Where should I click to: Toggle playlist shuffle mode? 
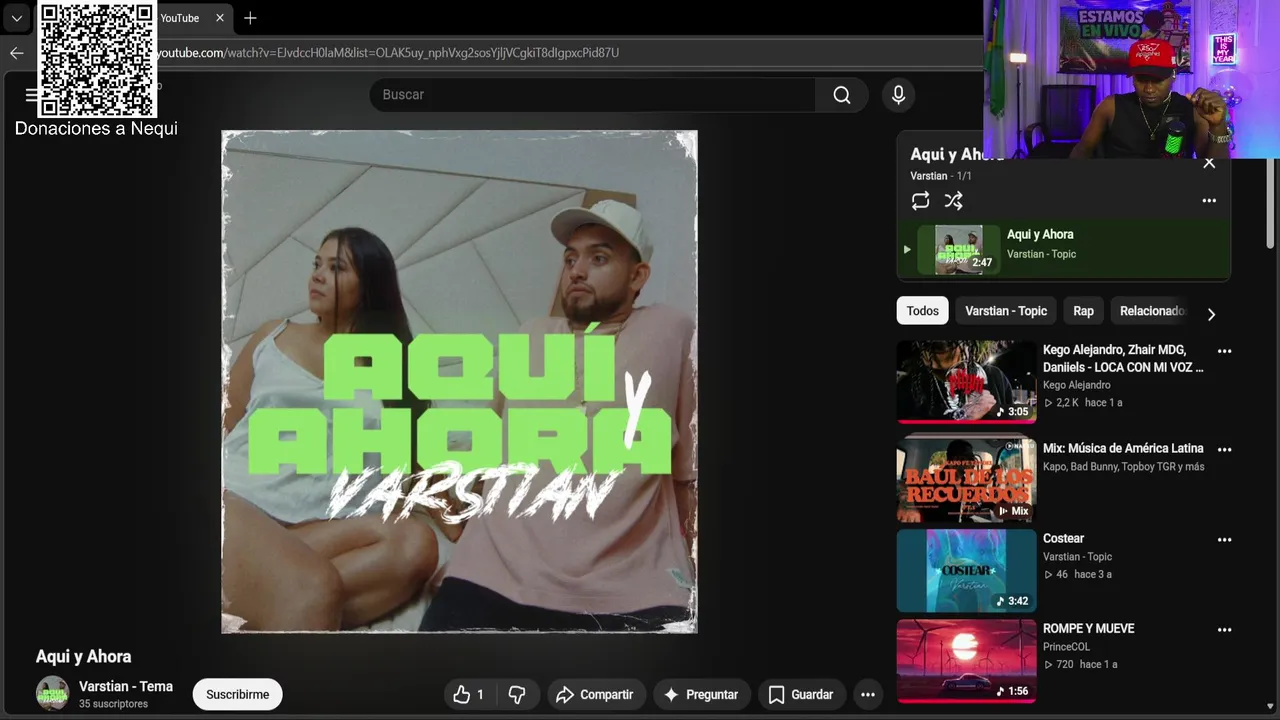point(953,201)
